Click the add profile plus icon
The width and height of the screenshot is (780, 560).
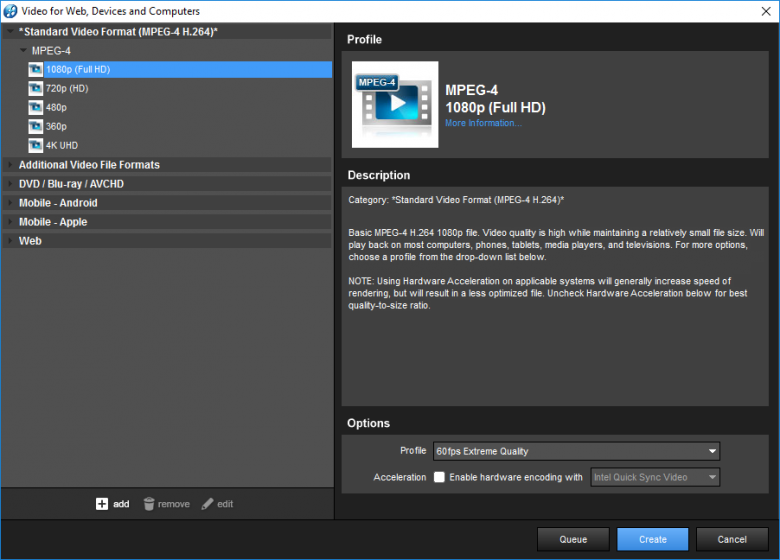101,504
